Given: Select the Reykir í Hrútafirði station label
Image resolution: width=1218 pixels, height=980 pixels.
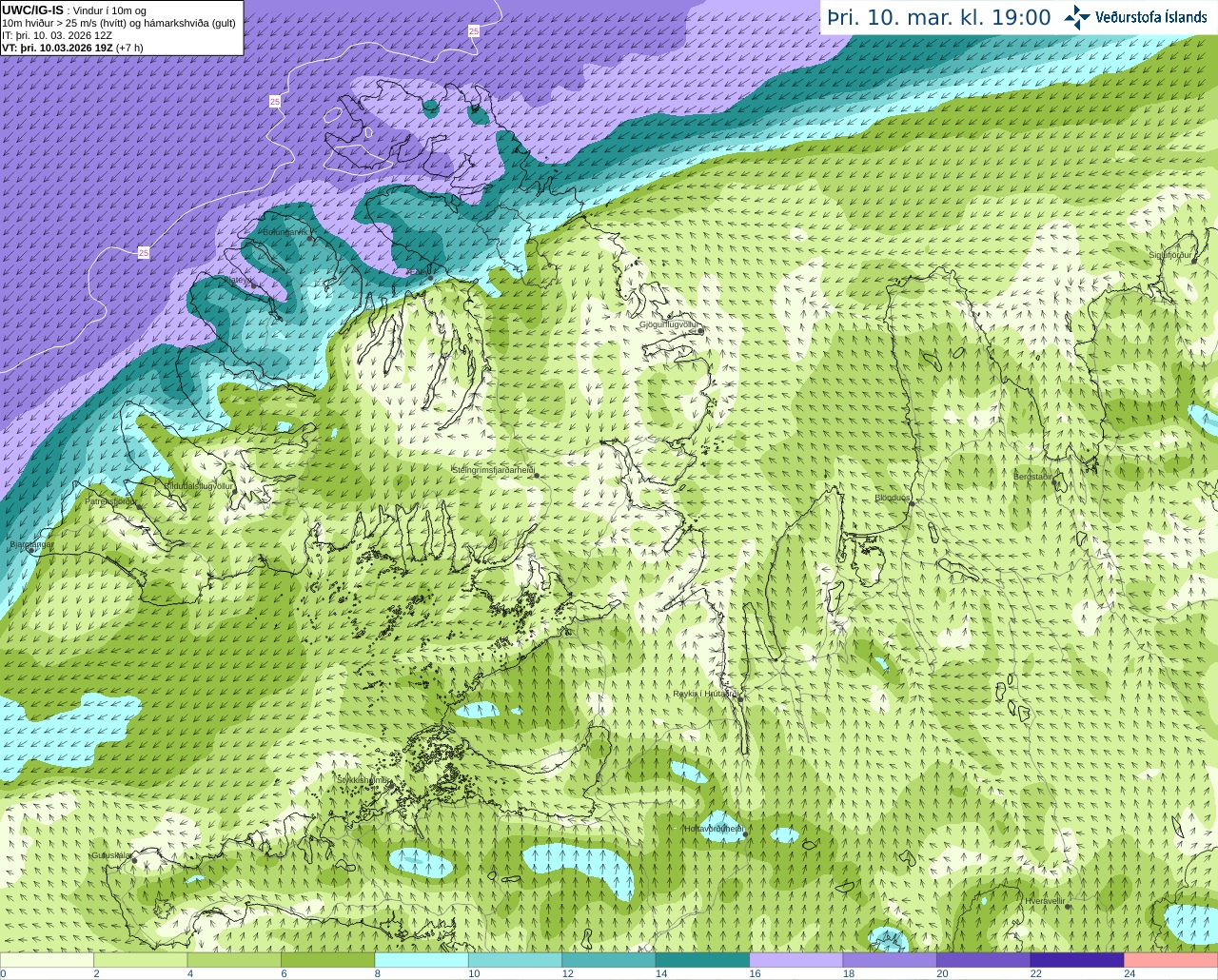Looking at the screenshot, I should click(706, 694).
